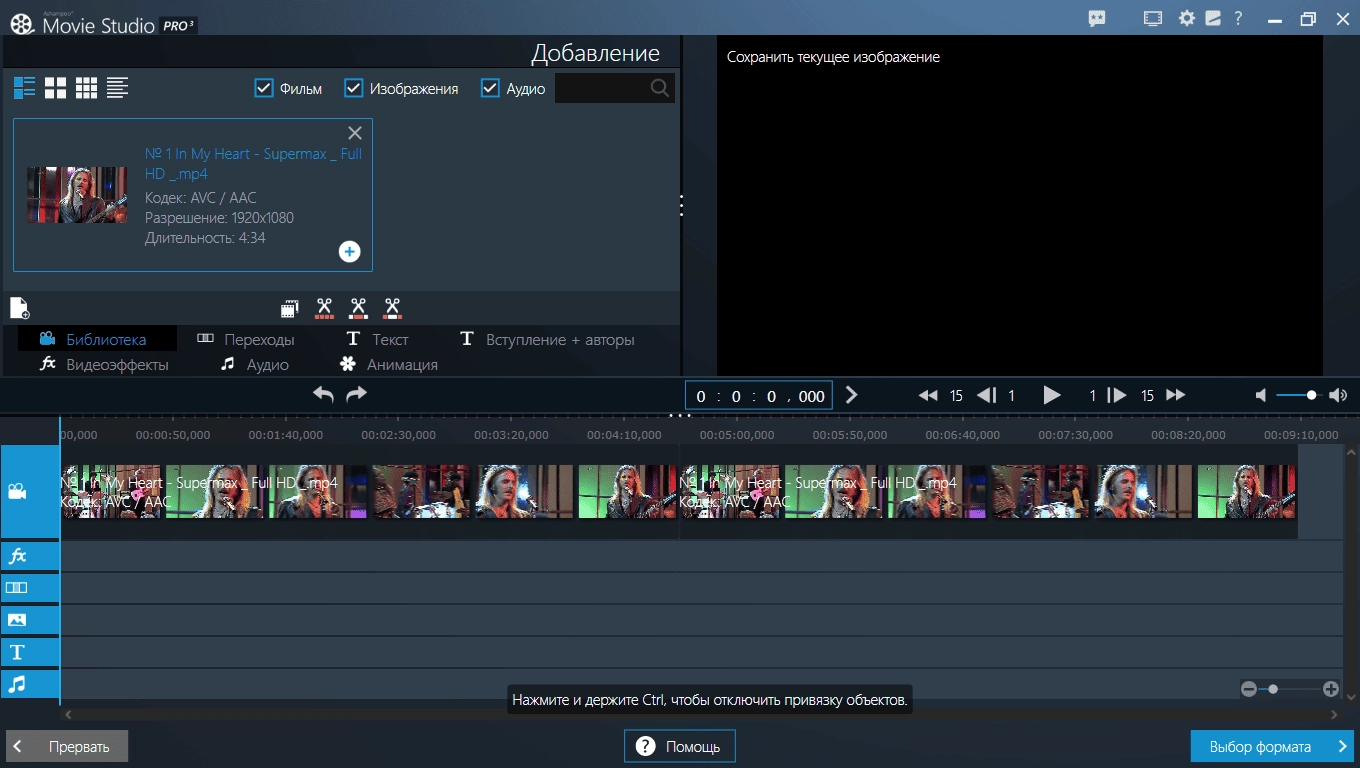Click the third scissors cut icon
The height and width of the screenshot is (768, 1360).
pyautogui.click(x=393, y=308)
